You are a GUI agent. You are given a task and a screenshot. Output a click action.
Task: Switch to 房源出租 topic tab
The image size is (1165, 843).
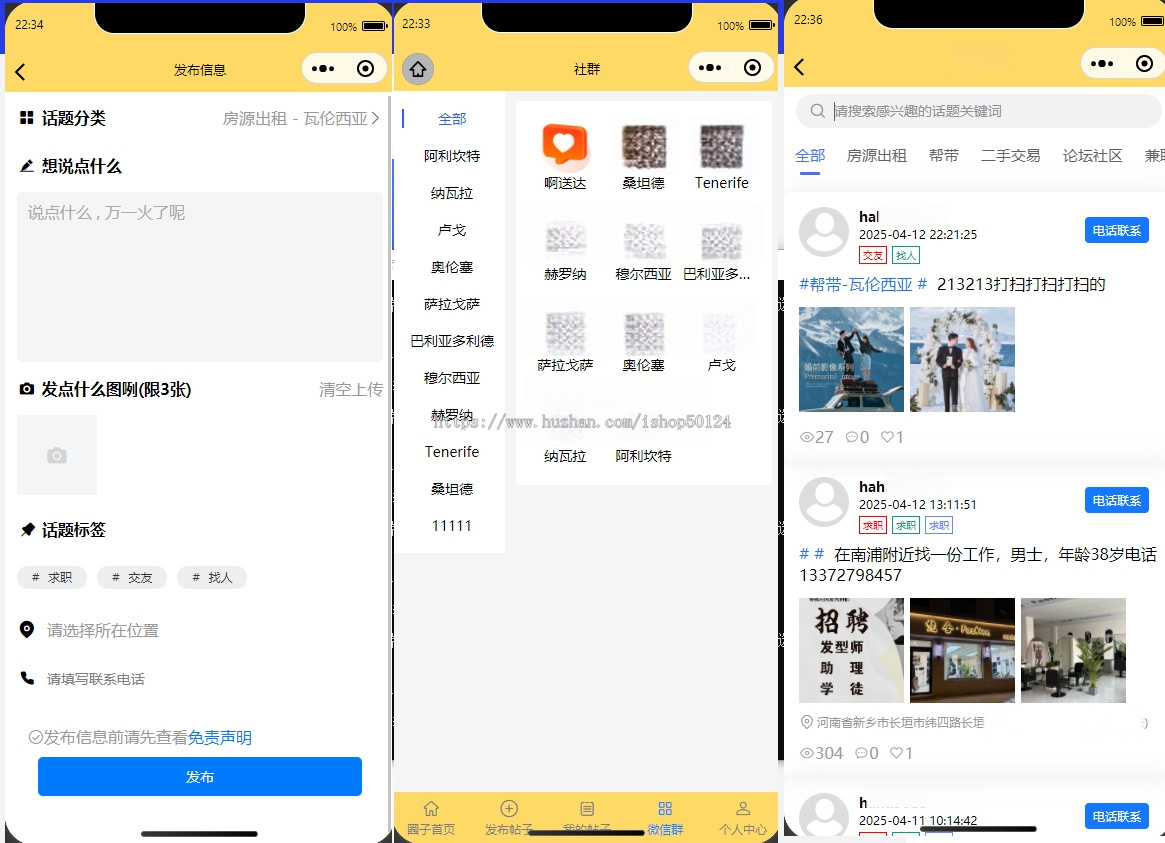point(877,155)
